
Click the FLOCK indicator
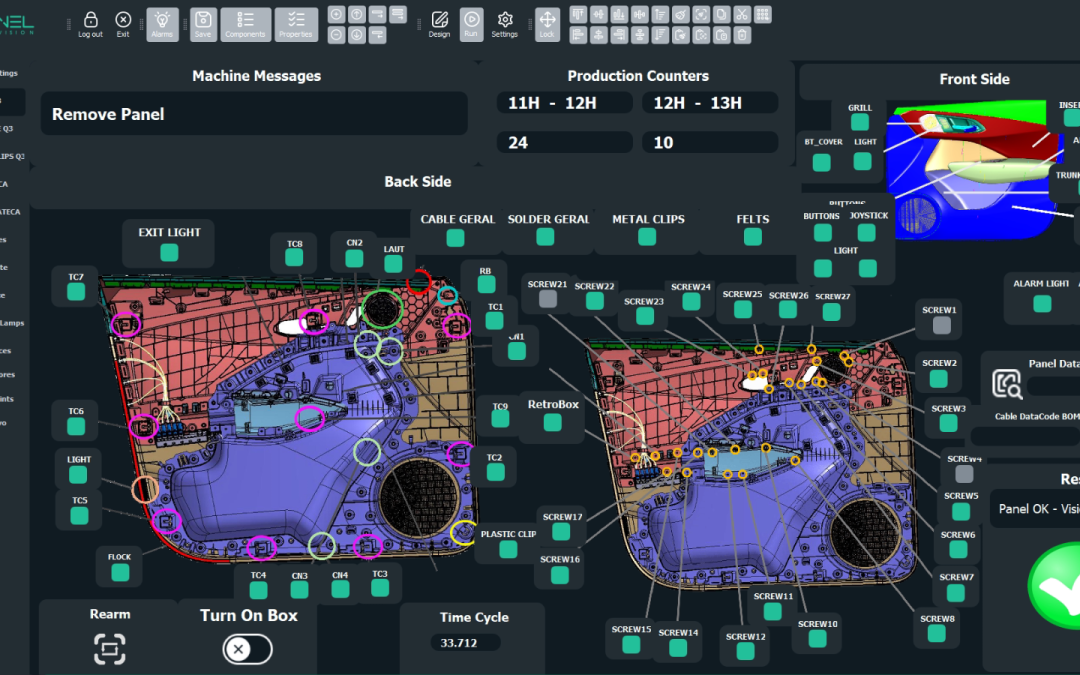(121, 572)
